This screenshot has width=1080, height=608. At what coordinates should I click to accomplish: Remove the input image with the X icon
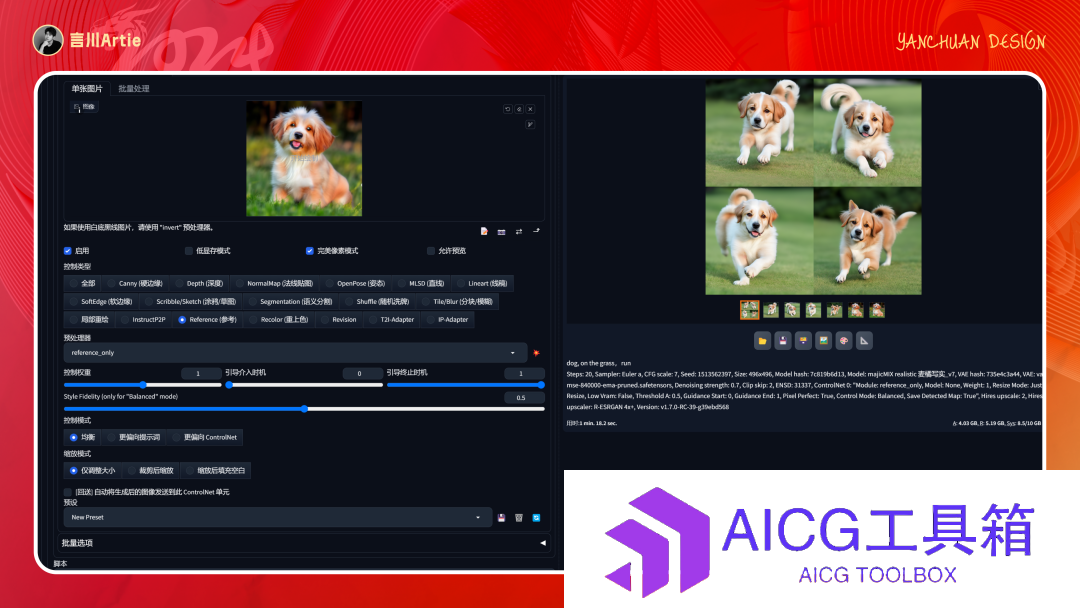coord(530,109)
